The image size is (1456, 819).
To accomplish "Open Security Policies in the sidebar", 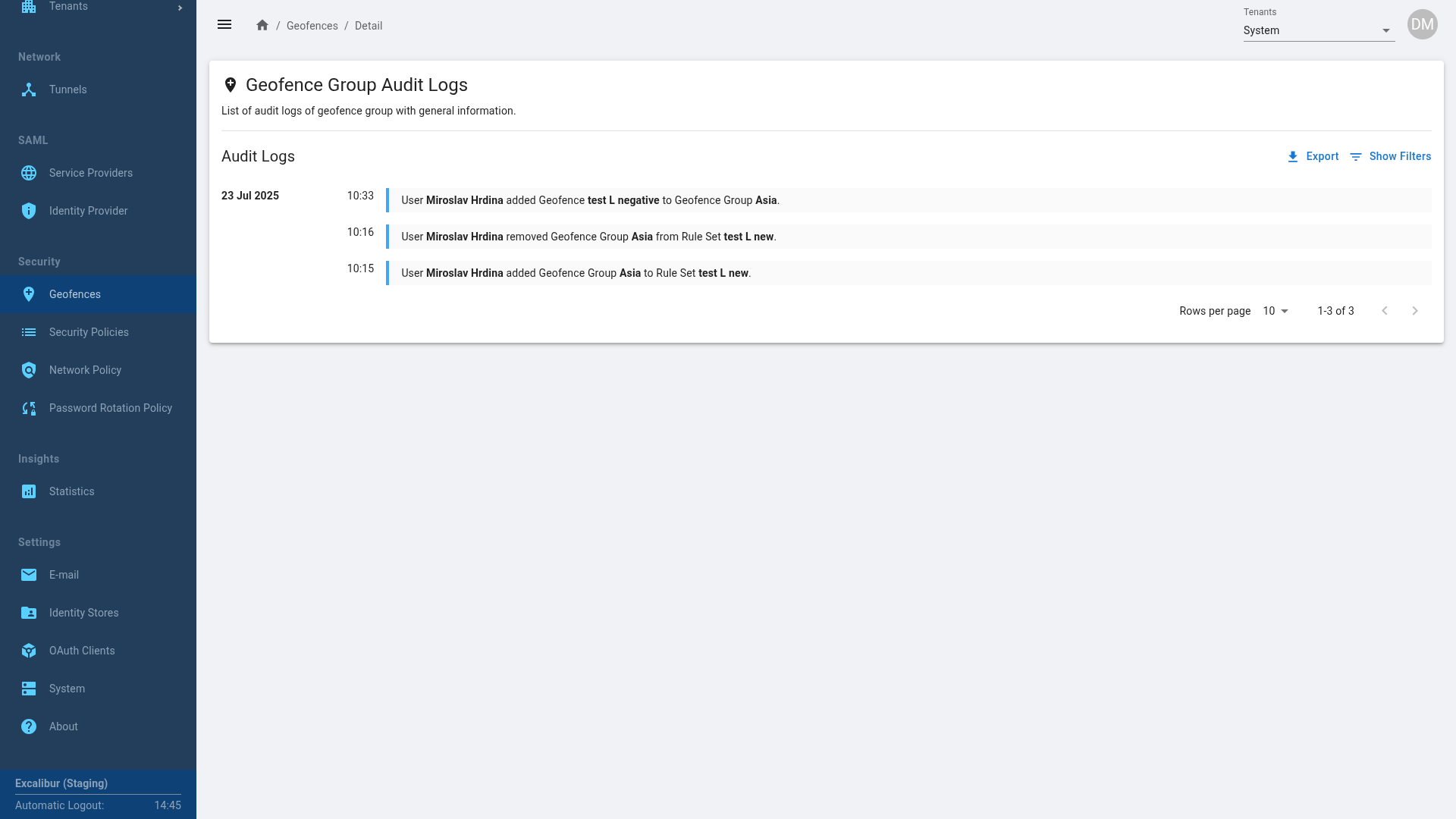I will tap(89, 332).
